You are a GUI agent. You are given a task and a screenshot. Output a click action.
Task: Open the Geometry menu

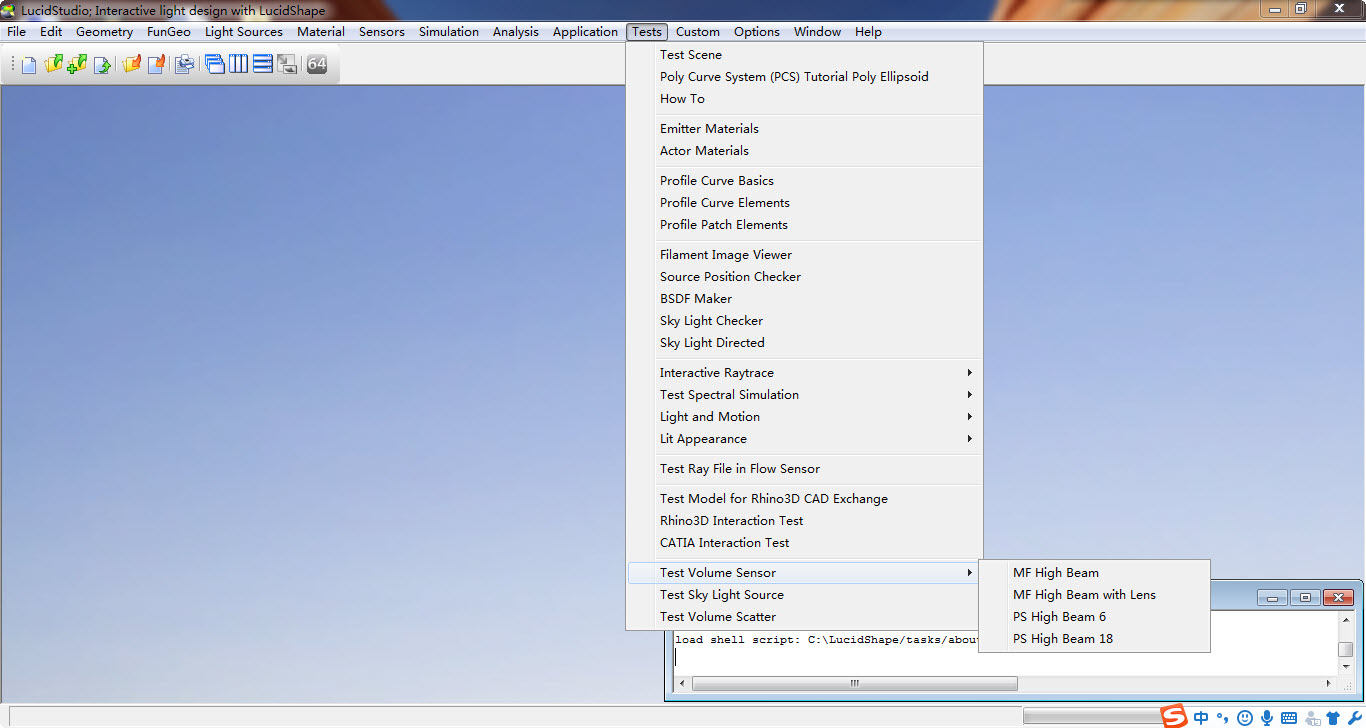[104, 32]
